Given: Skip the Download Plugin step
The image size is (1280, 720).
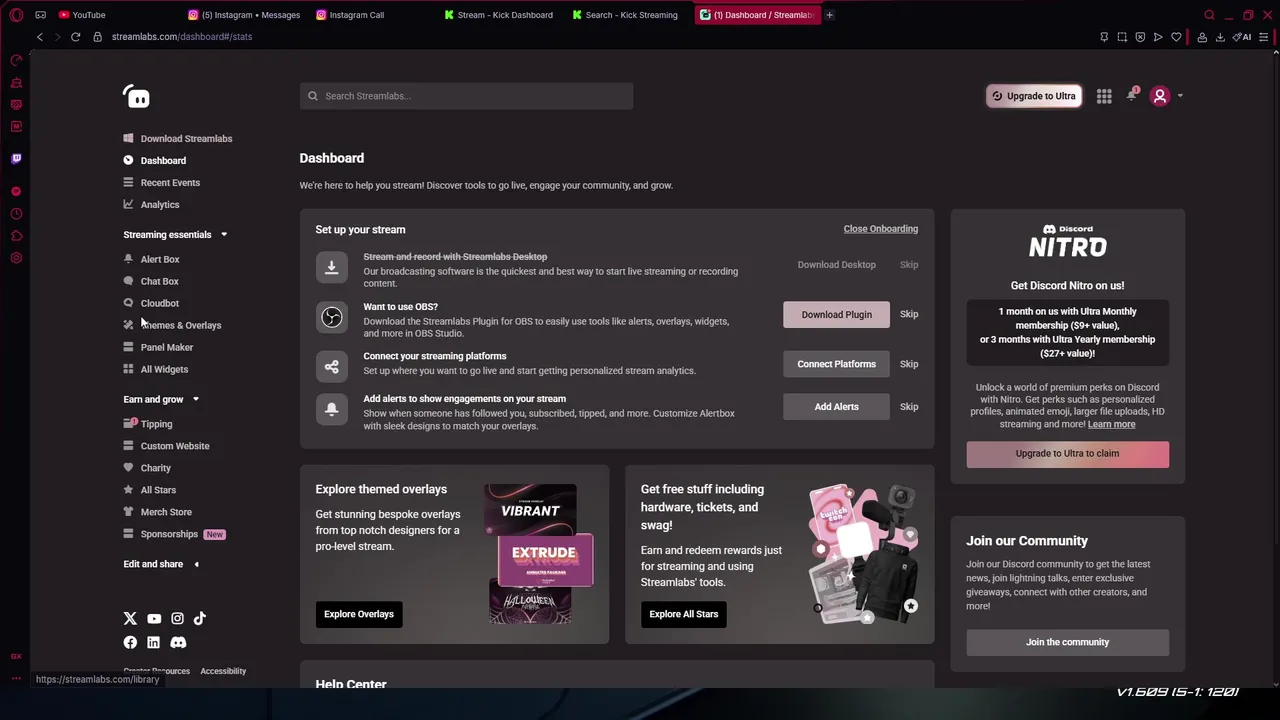Looking at the screenshot, I should click(x=909, y=314).
